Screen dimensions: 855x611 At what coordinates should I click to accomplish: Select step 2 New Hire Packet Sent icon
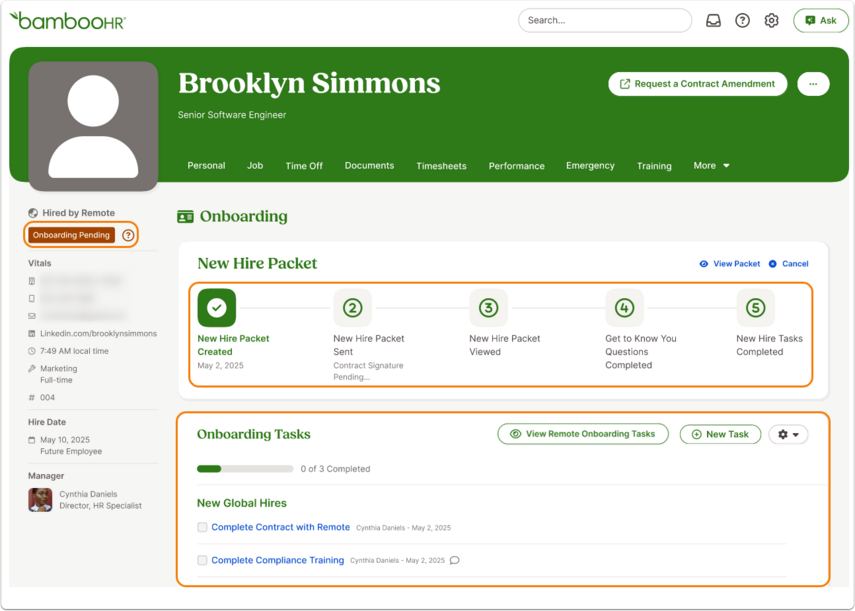(x=352, y=308)
